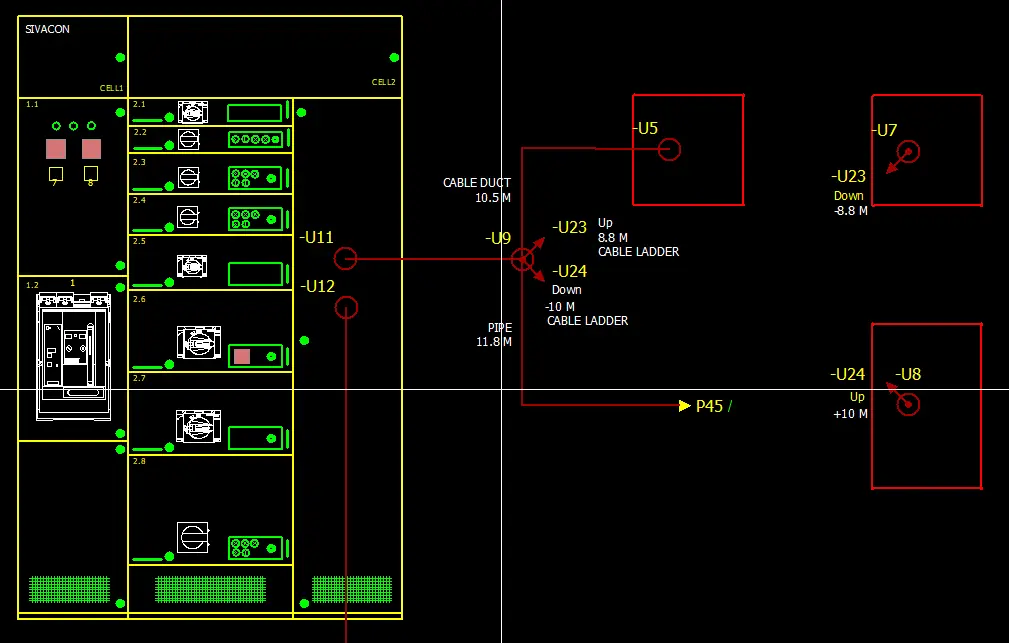Select the switch symbol in row 2.8
This screenshot has height=643, width=1009.
click(x=193, y=537)
